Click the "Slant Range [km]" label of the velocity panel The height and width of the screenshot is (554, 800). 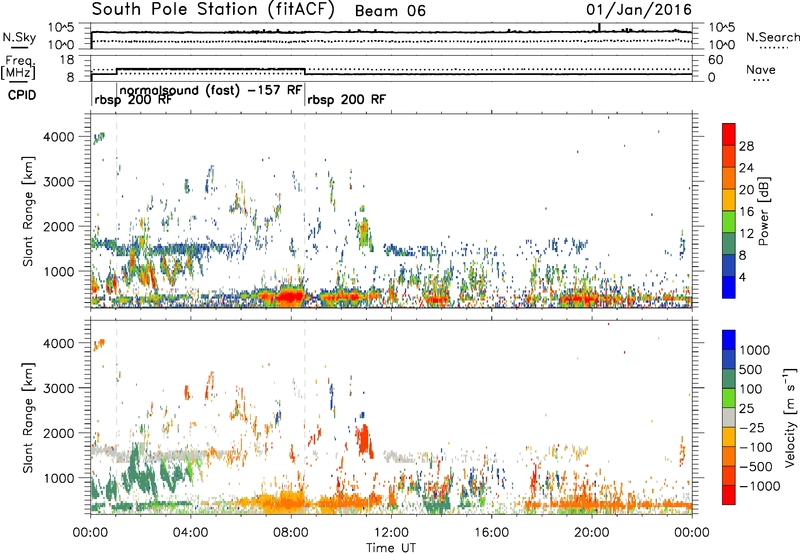tap(28, 417)
